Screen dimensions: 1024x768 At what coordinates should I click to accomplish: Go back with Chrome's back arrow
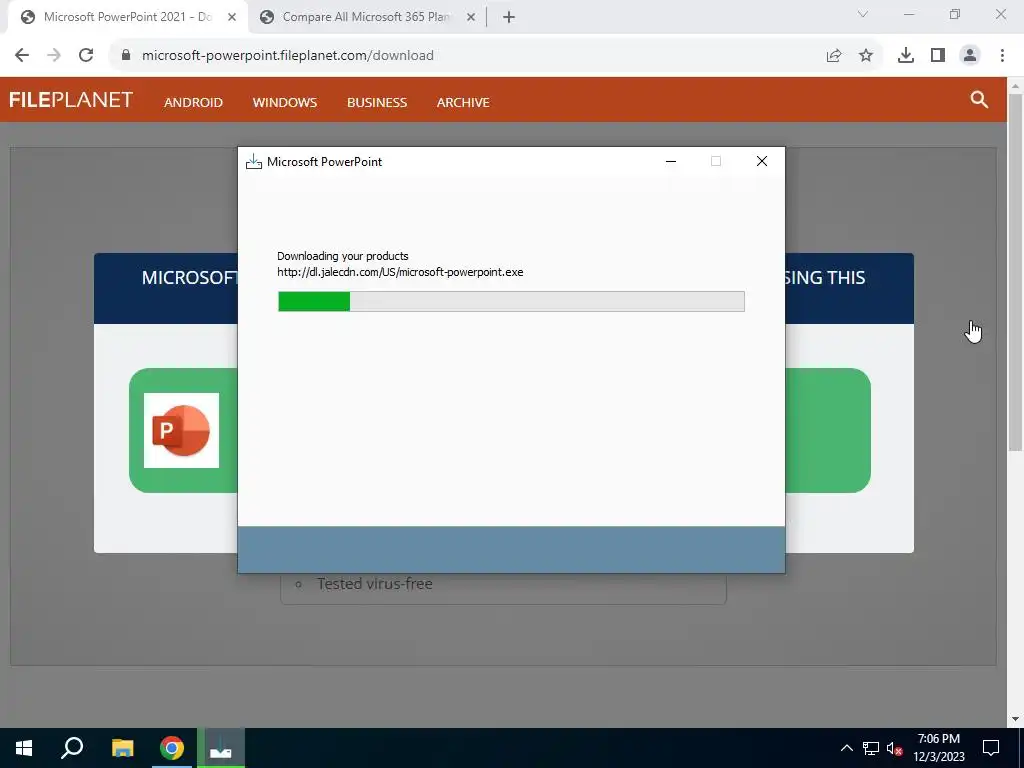[x=22, y=56]
